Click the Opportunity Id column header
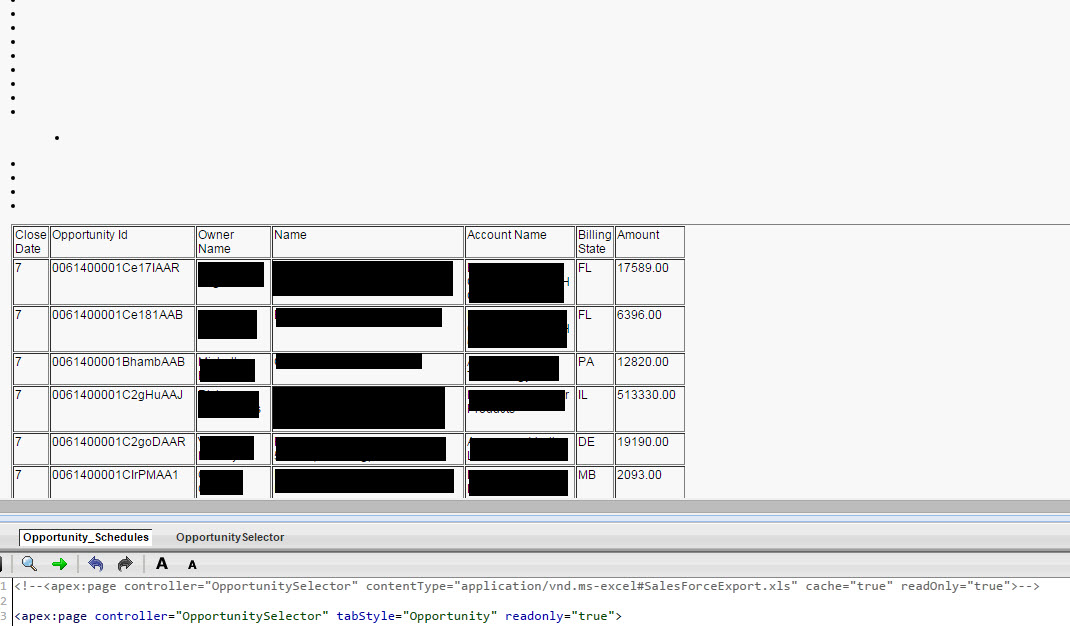Screen dimensions: 1070x626 point(122,242)
